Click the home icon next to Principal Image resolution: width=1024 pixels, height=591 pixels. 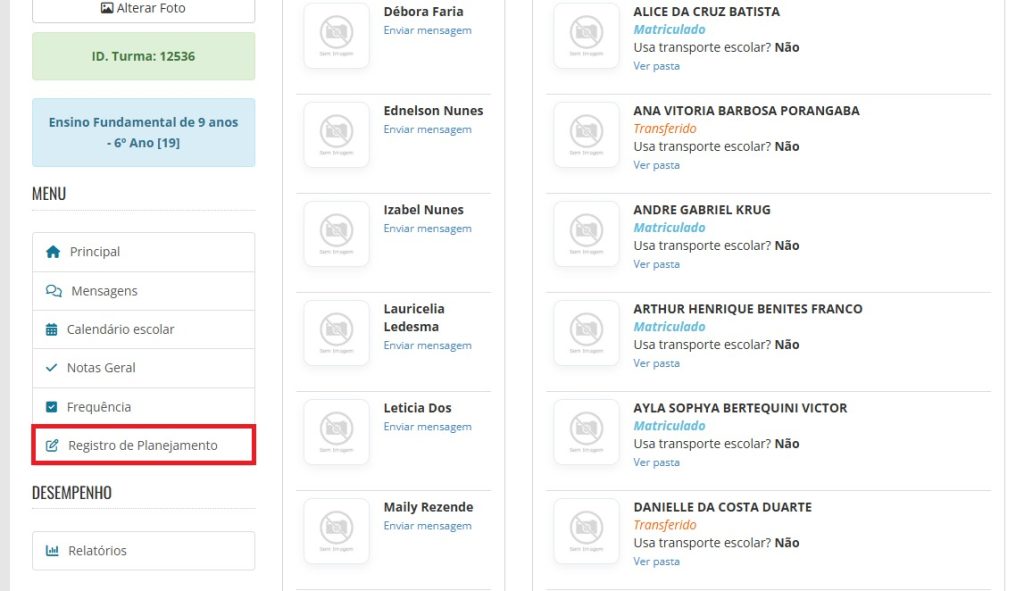coord(53,251)
